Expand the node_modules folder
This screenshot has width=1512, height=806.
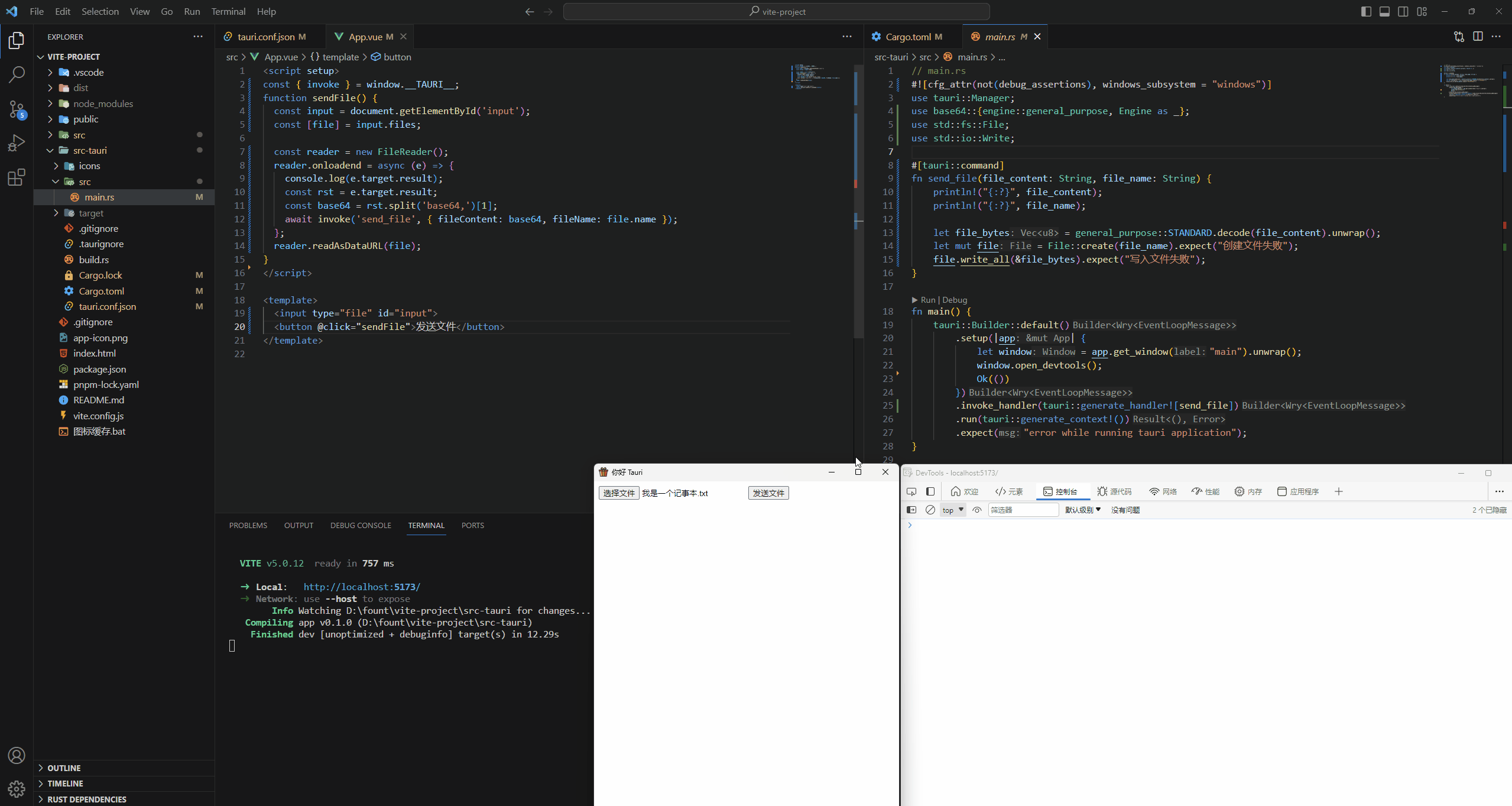point(103,103)
